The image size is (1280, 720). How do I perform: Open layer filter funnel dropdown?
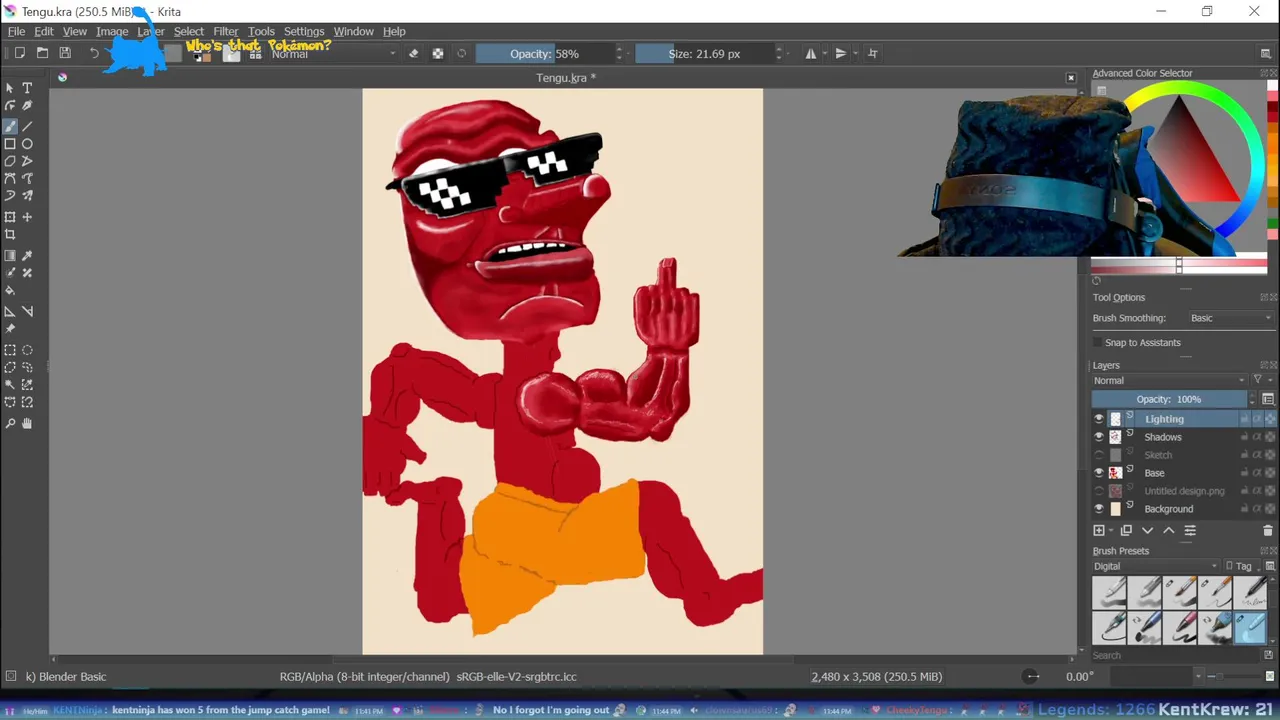click(1262, 380)
